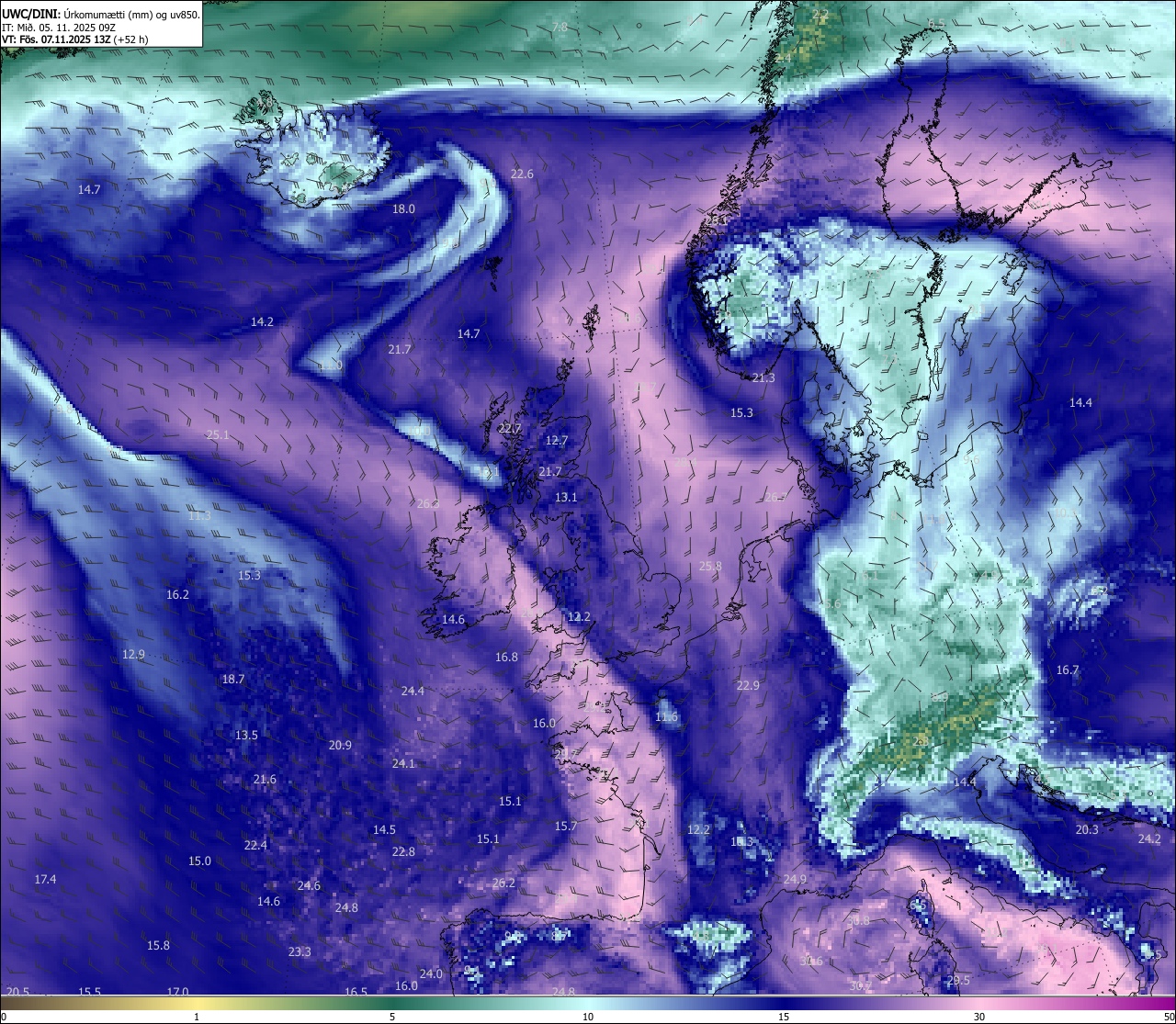Click the 10 tick on the color scale

coord(588,1017)
